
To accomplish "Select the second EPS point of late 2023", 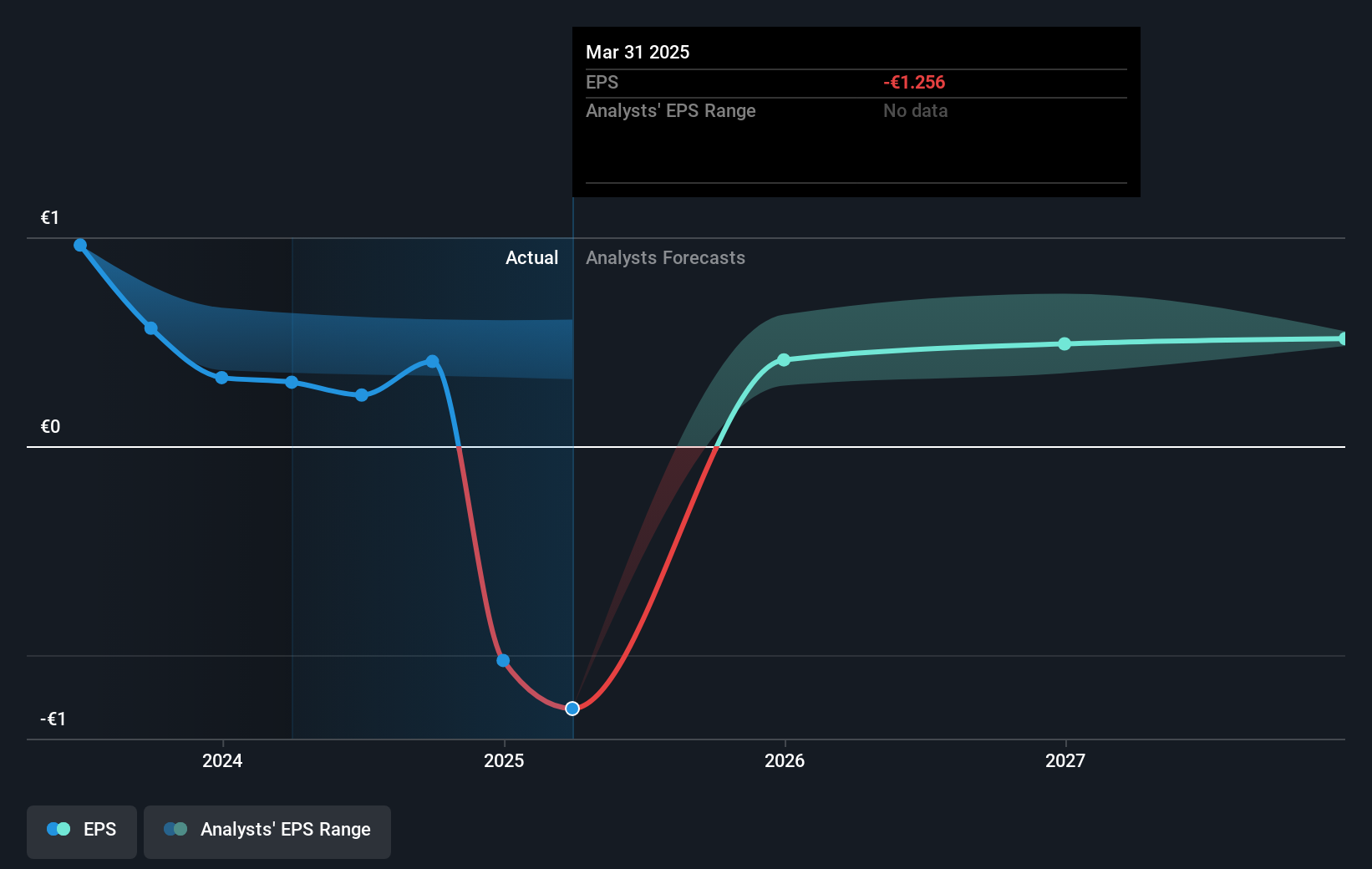I will [151, 328].
